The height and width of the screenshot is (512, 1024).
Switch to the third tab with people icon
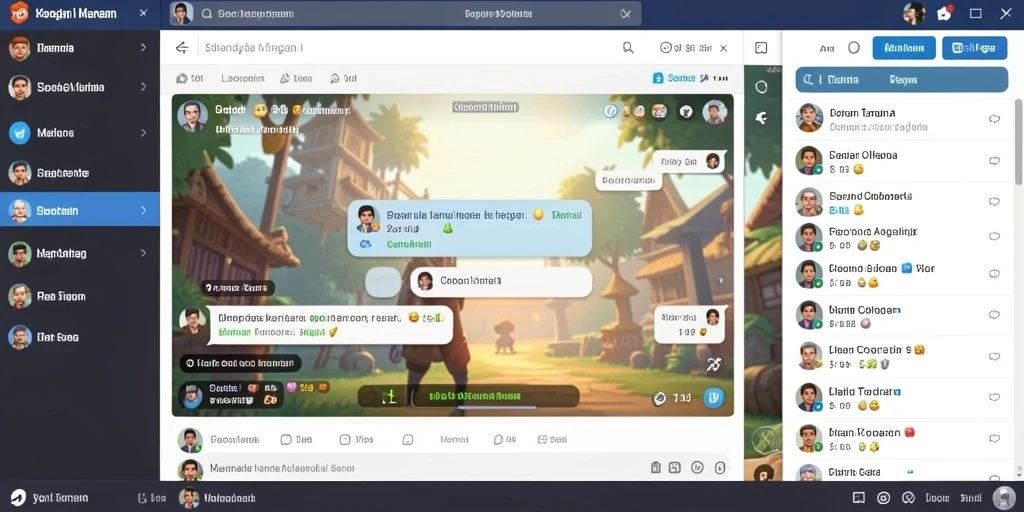296,78
